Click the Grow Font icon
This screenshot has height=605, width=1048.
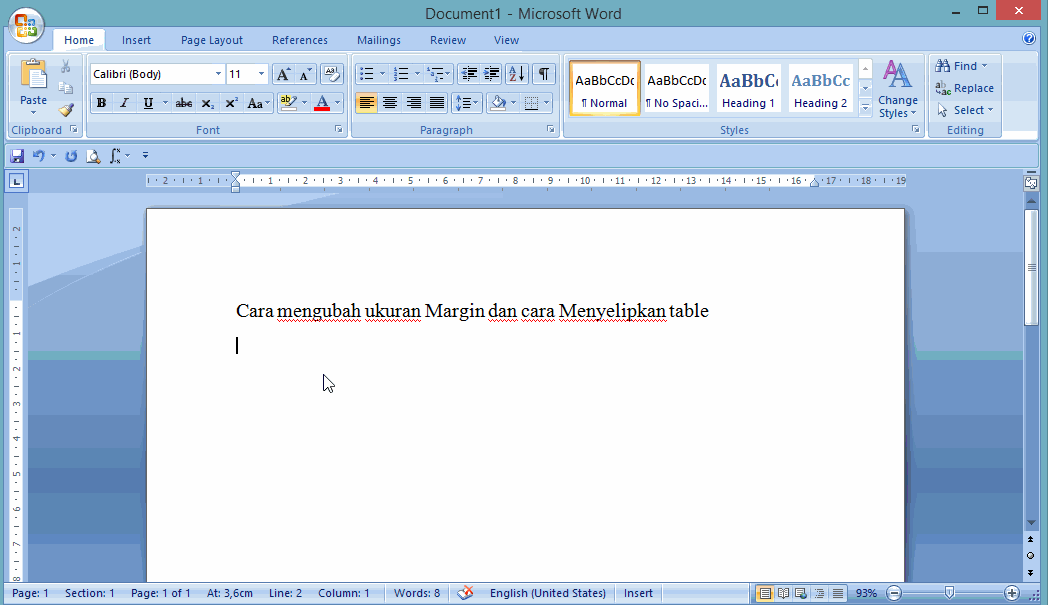[x=283, y=74]
